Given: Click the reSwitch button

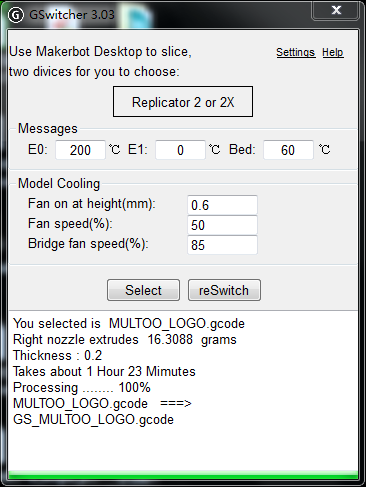Looking at the screenshot, I should tap(224, 290).
